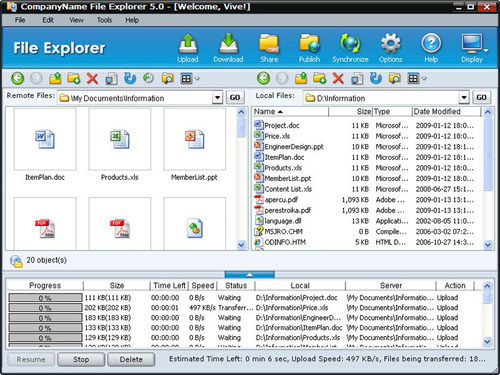This screenshot has height=375, width=500.
Task: Expand Remote Files view mode dropdown arrow
Action: (197, 79)
